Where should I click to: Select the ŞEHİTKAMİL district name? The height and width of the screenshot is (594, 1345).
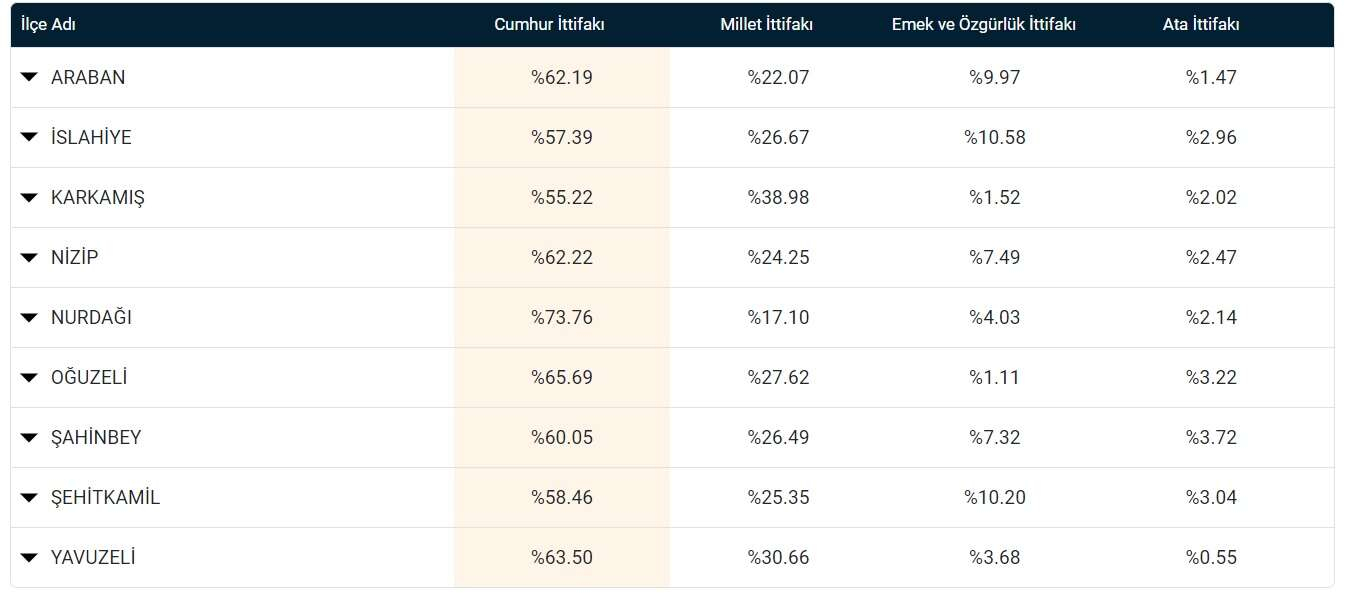105,497
